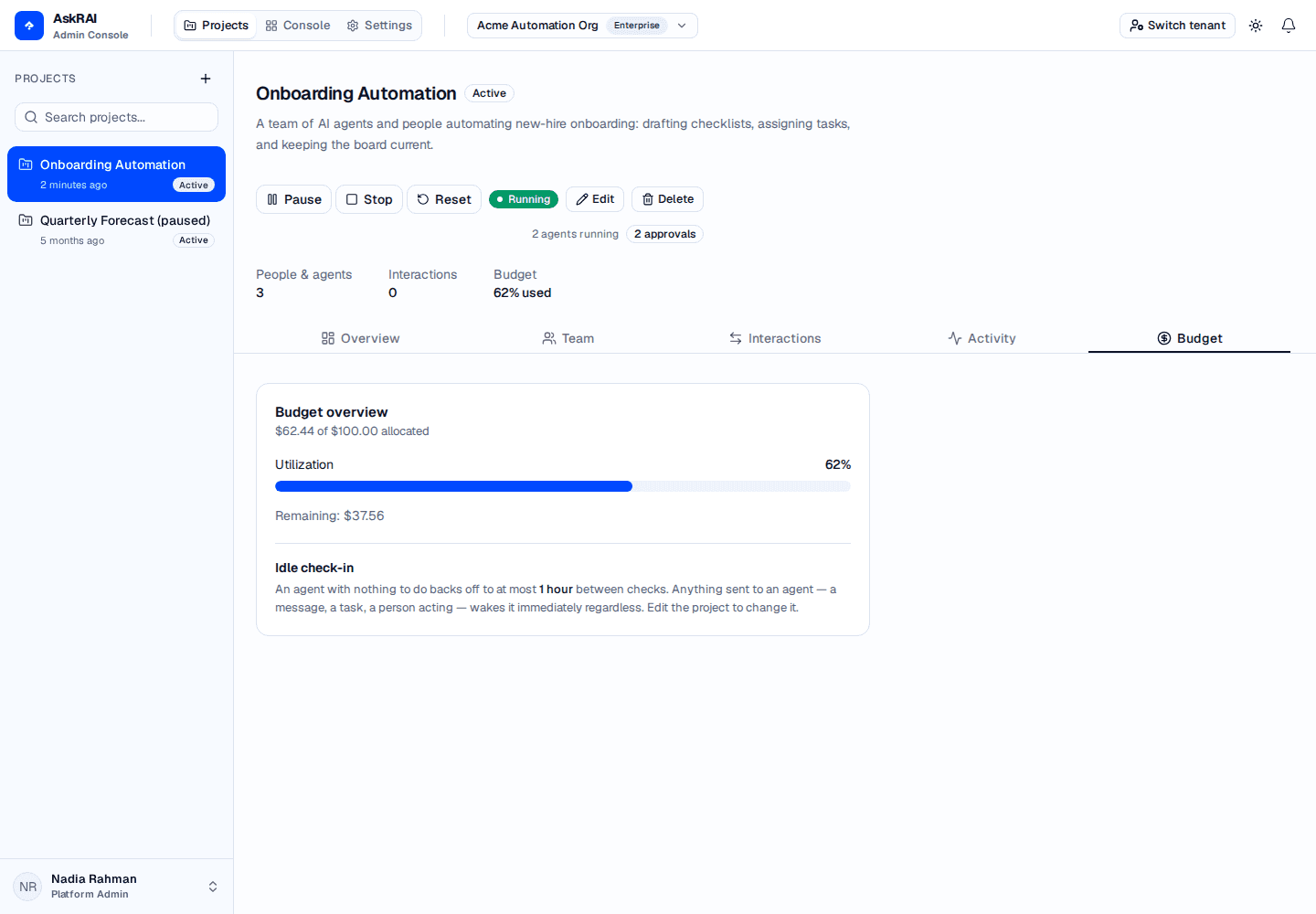Switch to the Activity tab
This screenshot has height=914, width=1316.
[x=982, y=338]
